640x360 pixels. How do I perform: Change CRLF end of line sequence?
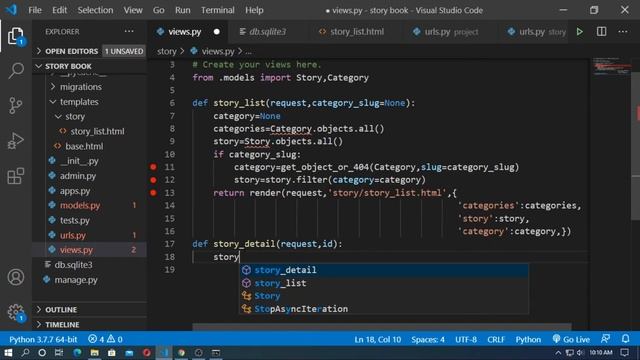click(496, 339)
